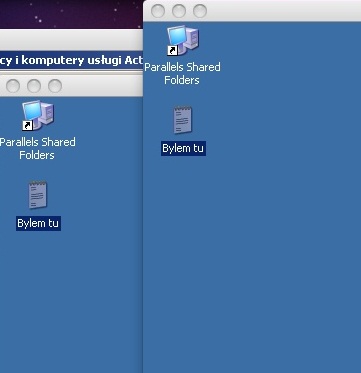Close the left Parallels window with first round button

[13, 86]
